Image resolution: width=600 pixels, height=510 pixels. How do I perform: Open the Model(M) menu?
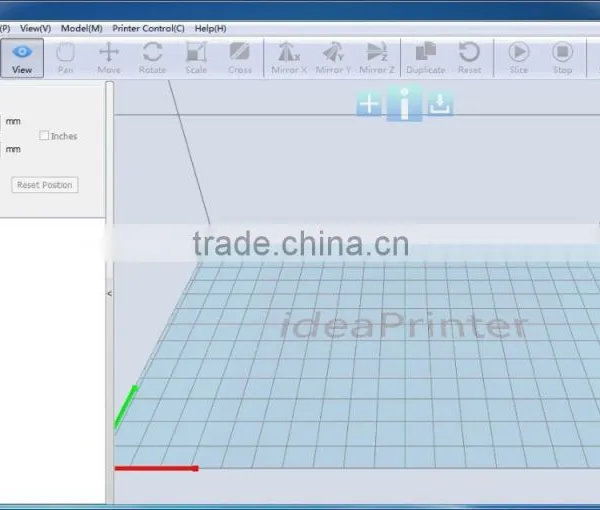tap(82, 28)
